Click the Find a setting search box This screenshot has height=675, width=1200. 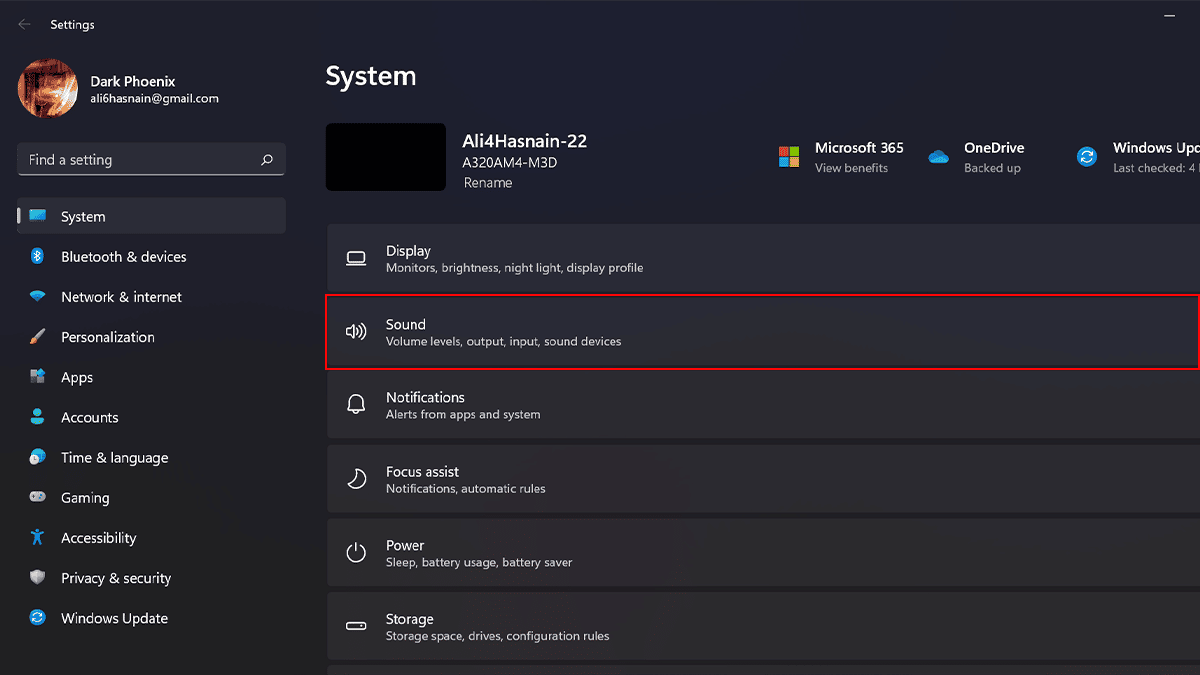140,160
